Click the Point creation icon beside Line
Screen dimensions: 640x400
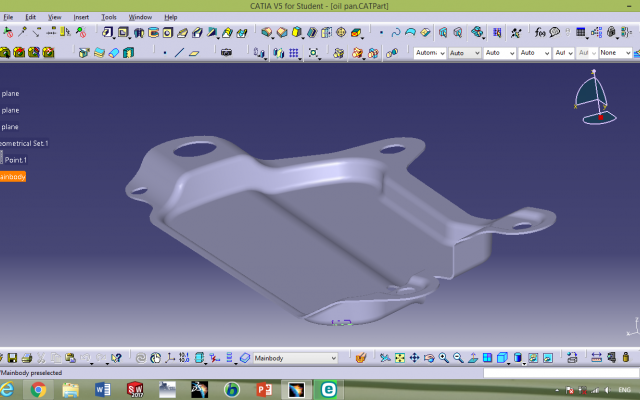click(x=165, y=53)
